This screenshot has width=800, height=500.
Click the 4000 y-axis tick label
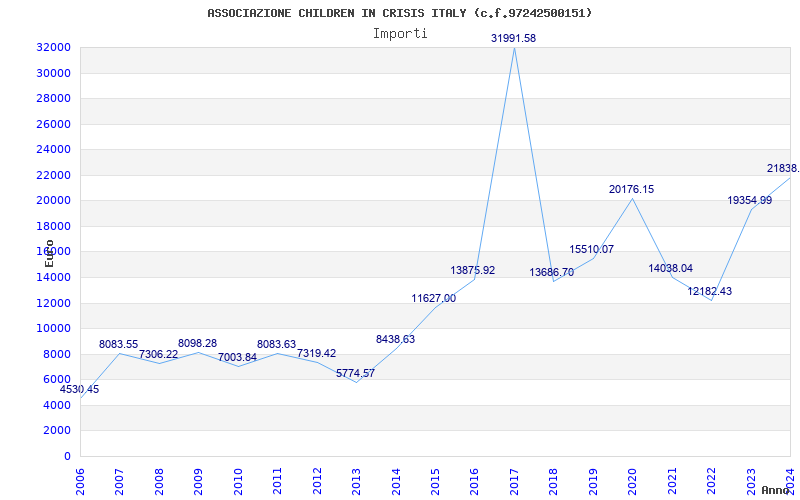pyautogui.click(x=56, y=405)
